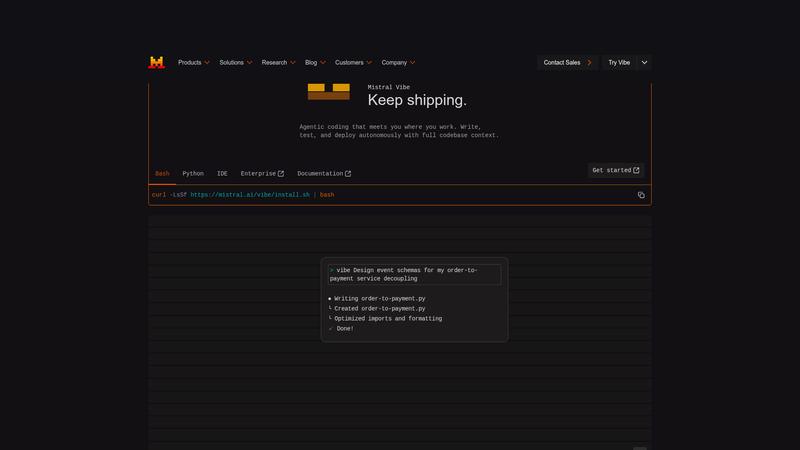The width and height of the screenshot is (800, 450).
Task: Expand the Blog chevron
Action: [322, 63]
